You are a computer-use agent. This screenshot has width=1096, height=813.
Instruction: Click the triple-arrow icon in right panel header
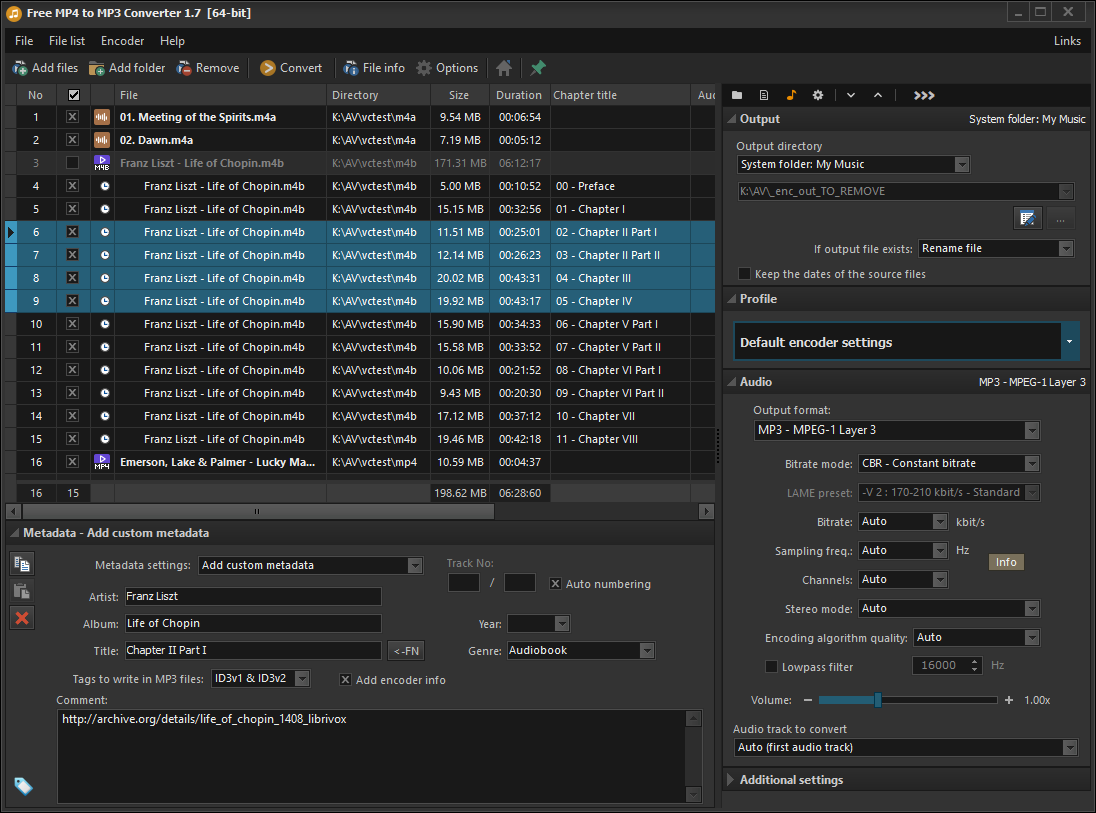tap(924, 95)
